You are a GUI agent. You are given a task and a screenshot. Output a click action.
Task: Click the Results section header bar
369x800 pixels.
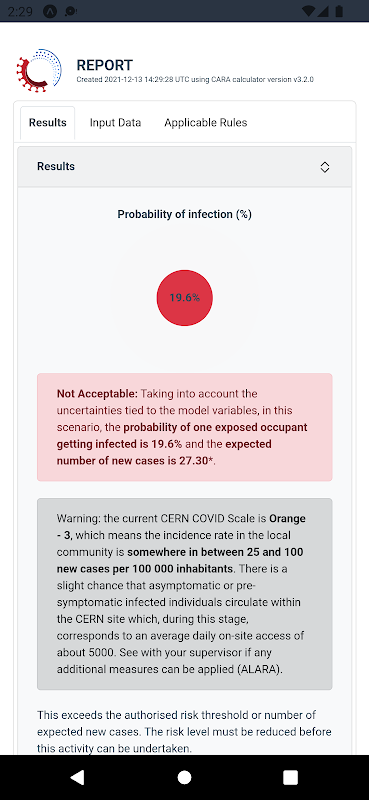184,167
